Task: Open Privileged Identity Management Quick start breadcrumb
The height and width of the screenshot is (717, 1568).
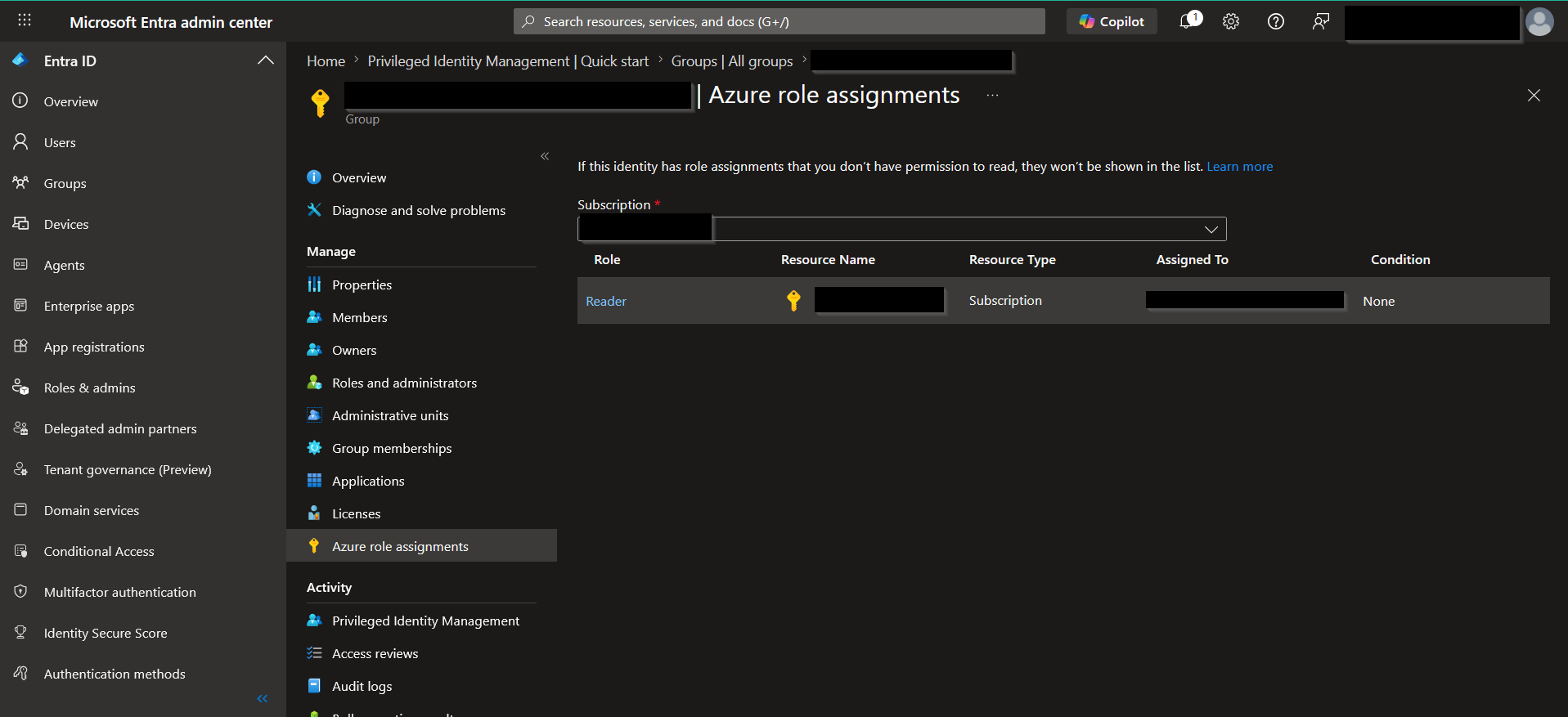Action: (x=508, y=61)
